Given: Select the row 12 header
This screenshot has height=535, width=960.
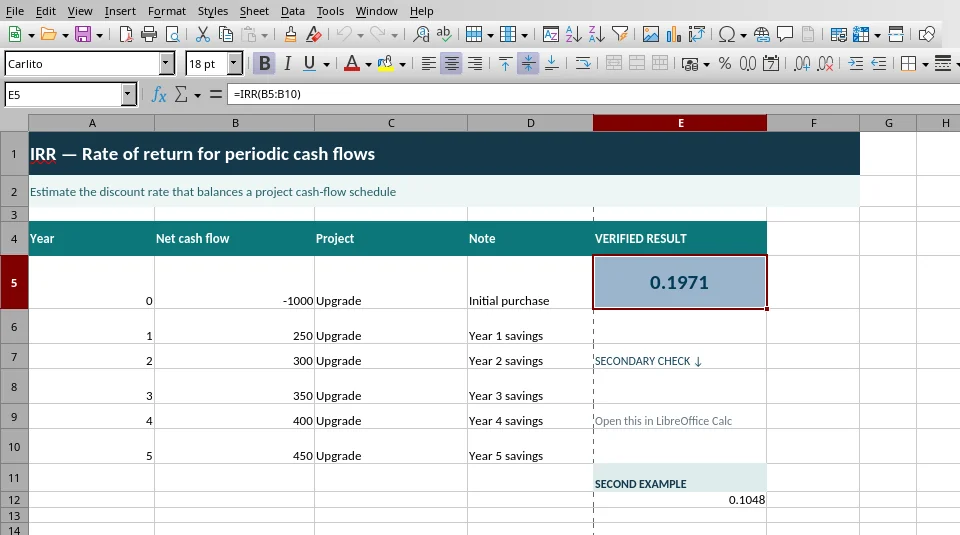Looking at the screenshot, I should click(x=14, y=499).
